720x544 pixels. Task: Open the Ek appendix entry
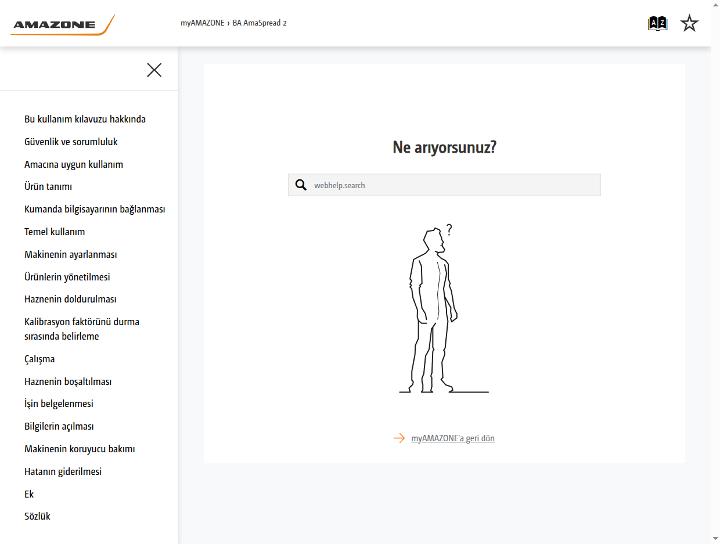29,494
